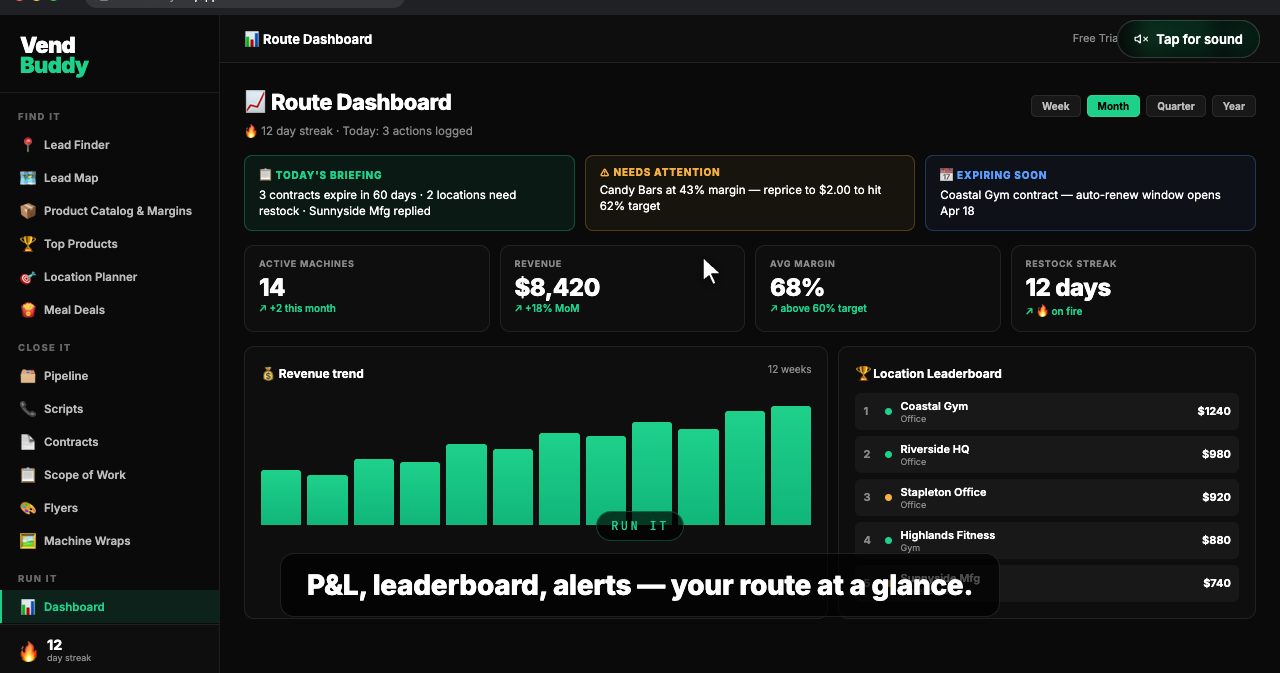Screen dimensions: 1280x673
Task: Click the money bag icon by Revenue trend
Action: click(x=268, y=374)
